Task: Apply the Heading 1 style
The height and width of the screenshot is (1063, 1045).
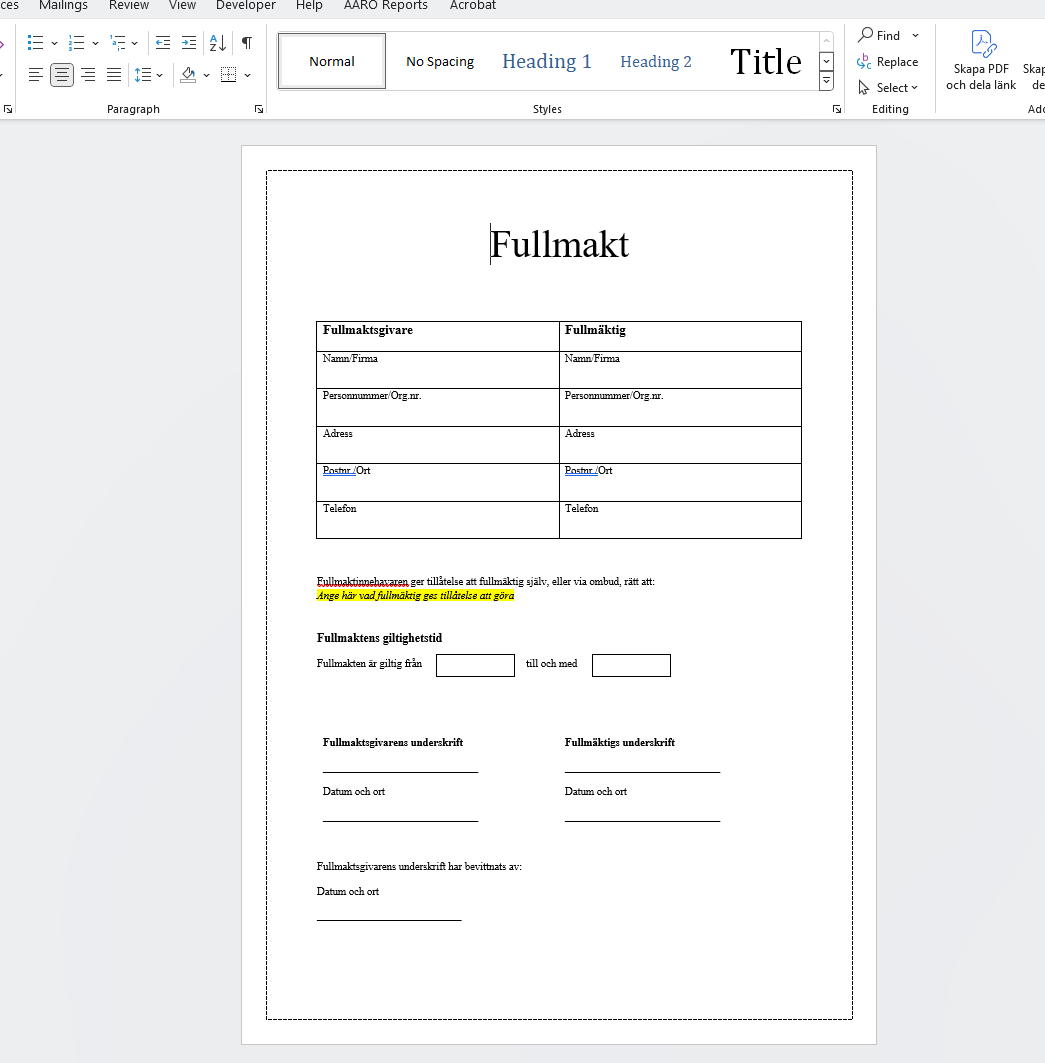Action: [x=546, y=62]
